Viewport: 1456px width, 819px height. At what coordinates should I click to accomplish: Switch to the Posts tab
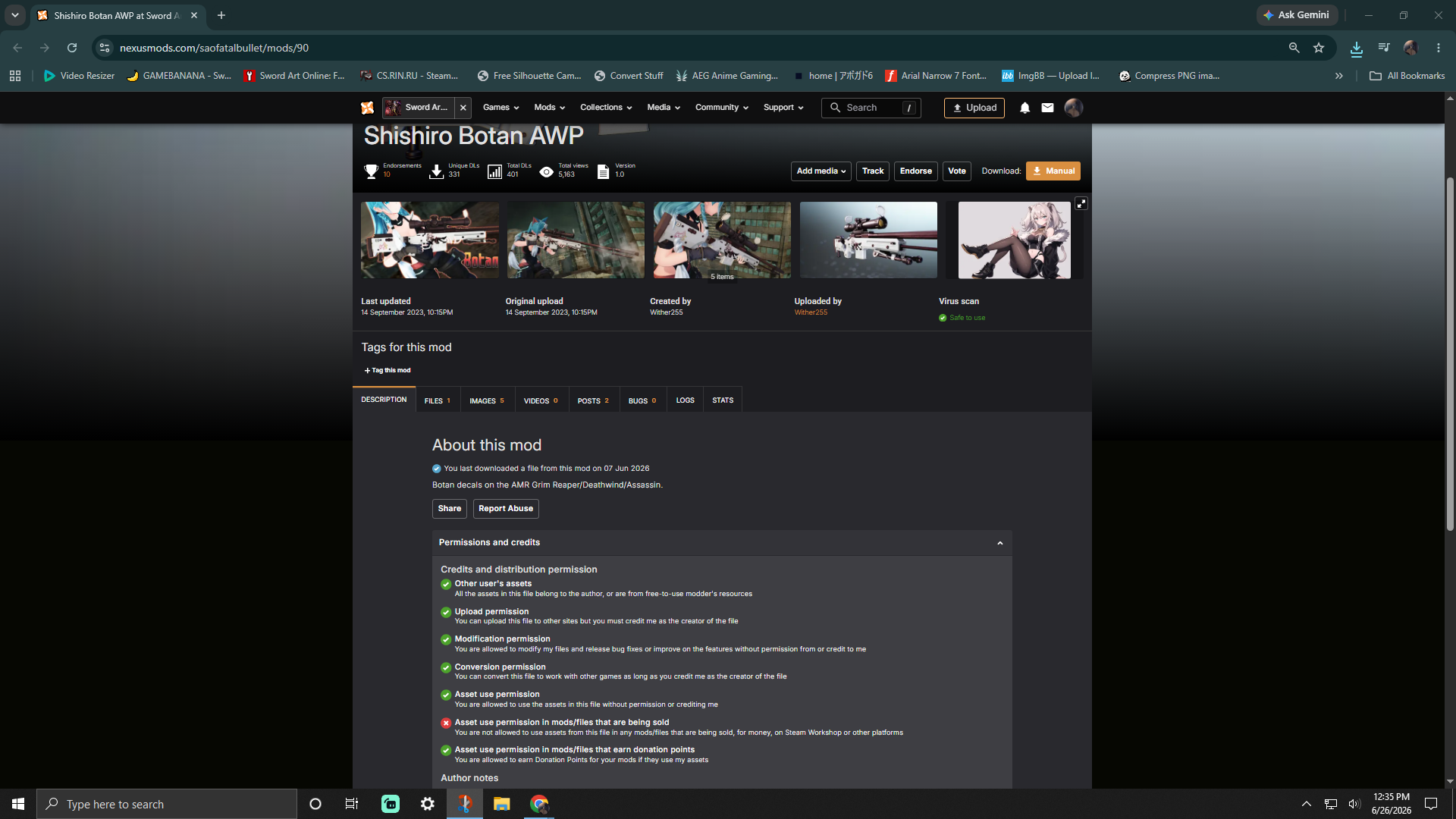(x=593, y=400)
